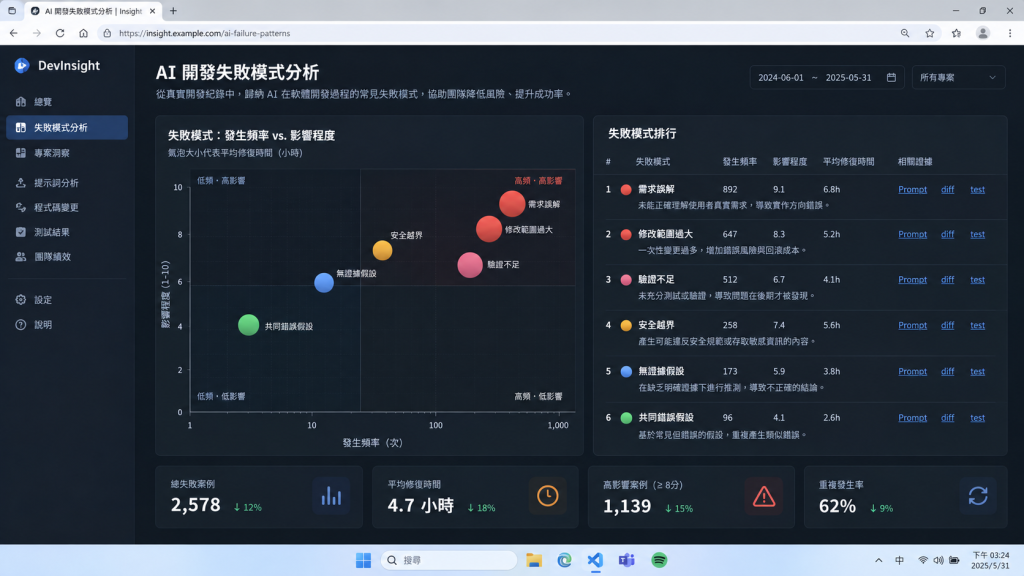The image size is (1024, 576).
Task: Expand the 所有專案 dropdown
Action: (958, 77)
